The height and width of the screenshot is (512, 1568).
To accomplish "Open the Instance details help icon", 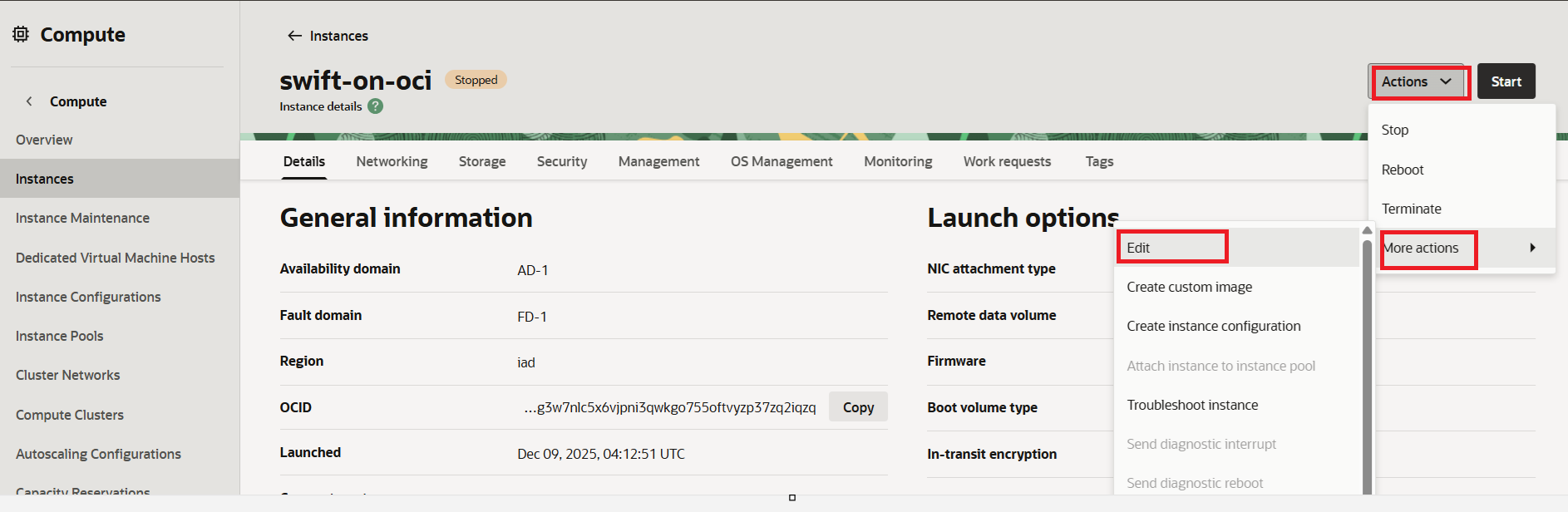I will (x=376, y=106).
